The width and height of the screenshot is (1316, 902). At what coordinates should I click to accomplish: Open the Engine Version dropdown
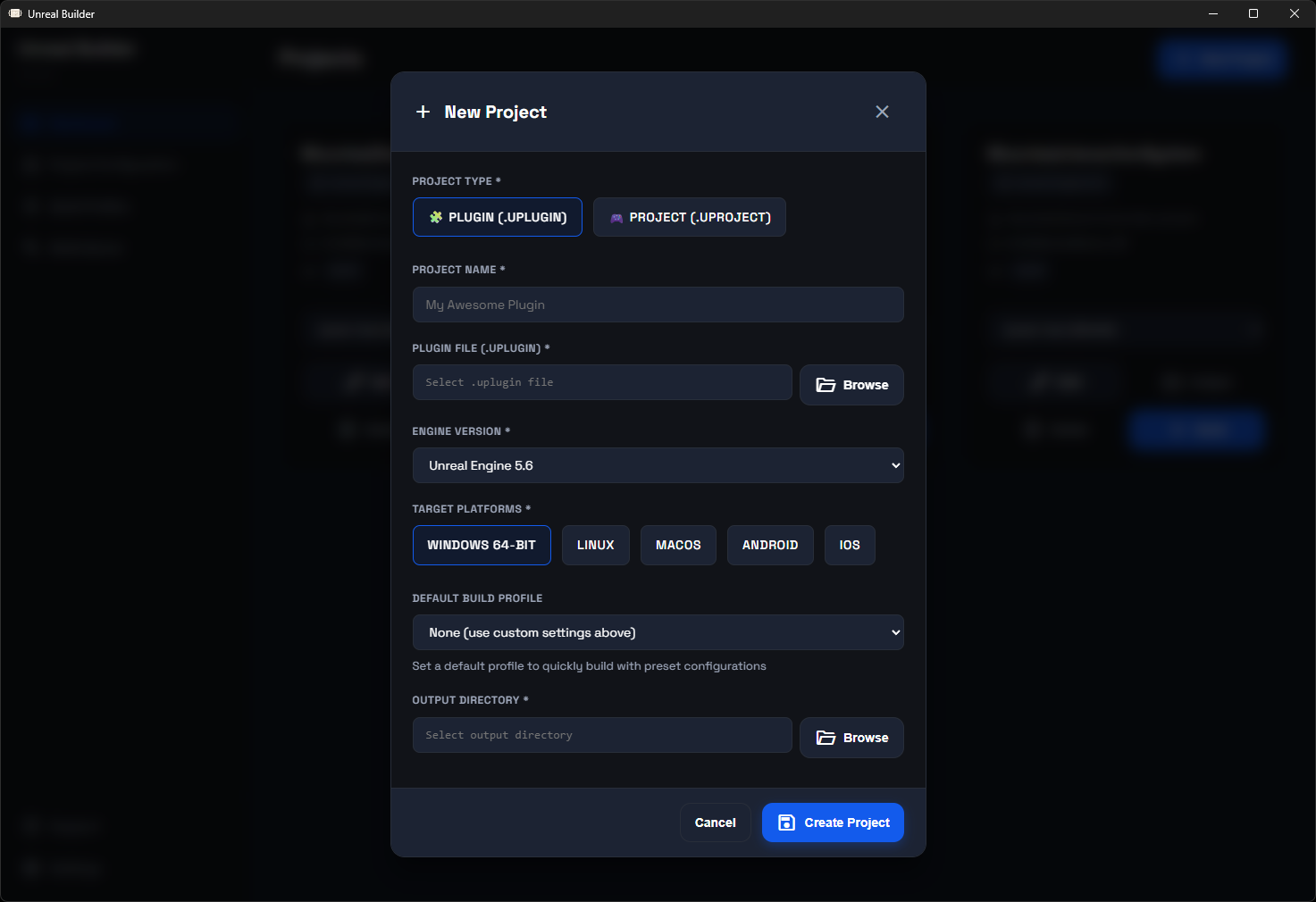pyautogui.click(x=658, y=465)
